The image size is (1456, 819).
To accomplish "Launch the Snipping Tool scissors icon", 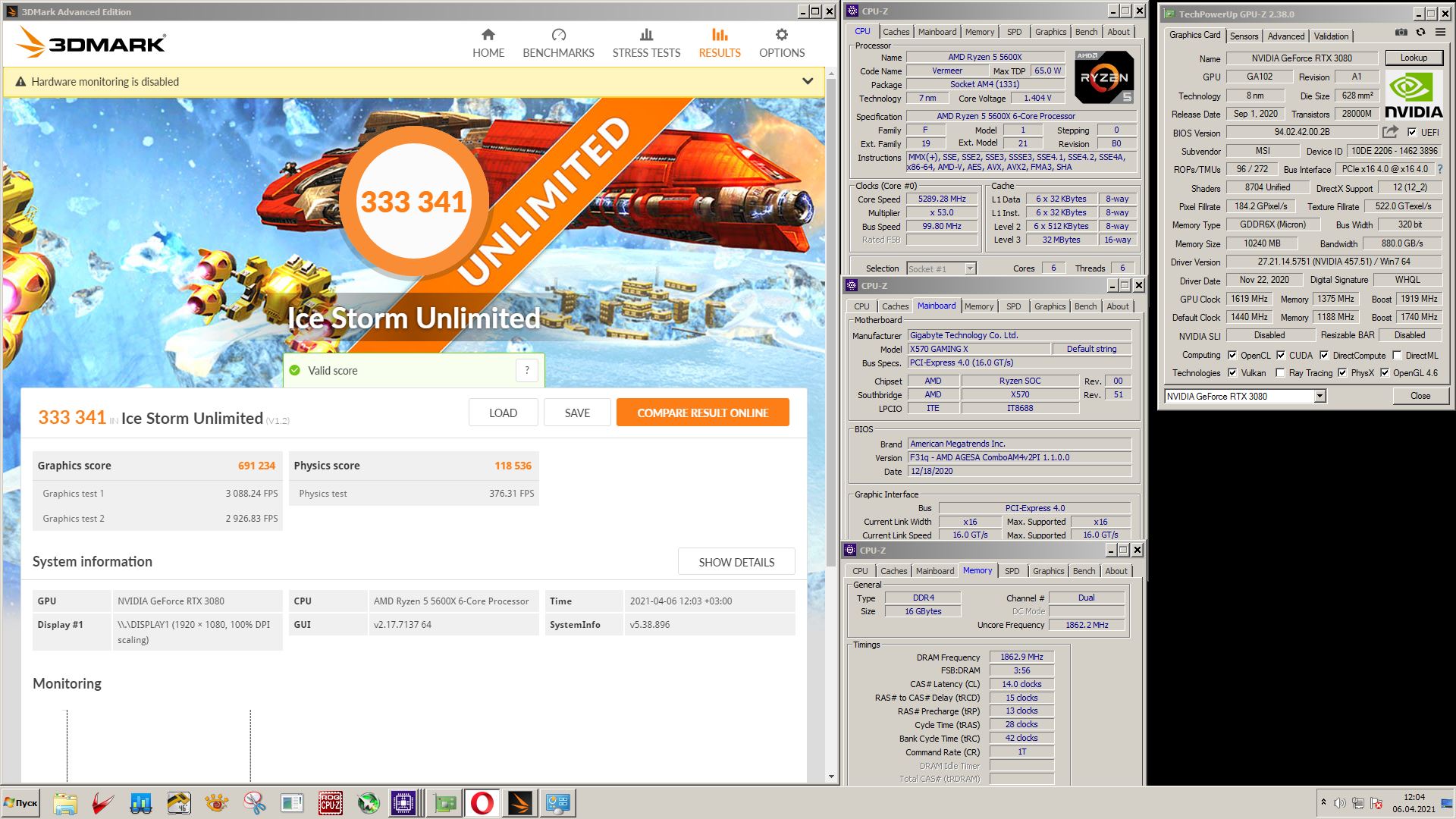I will (x=255, y=803).
